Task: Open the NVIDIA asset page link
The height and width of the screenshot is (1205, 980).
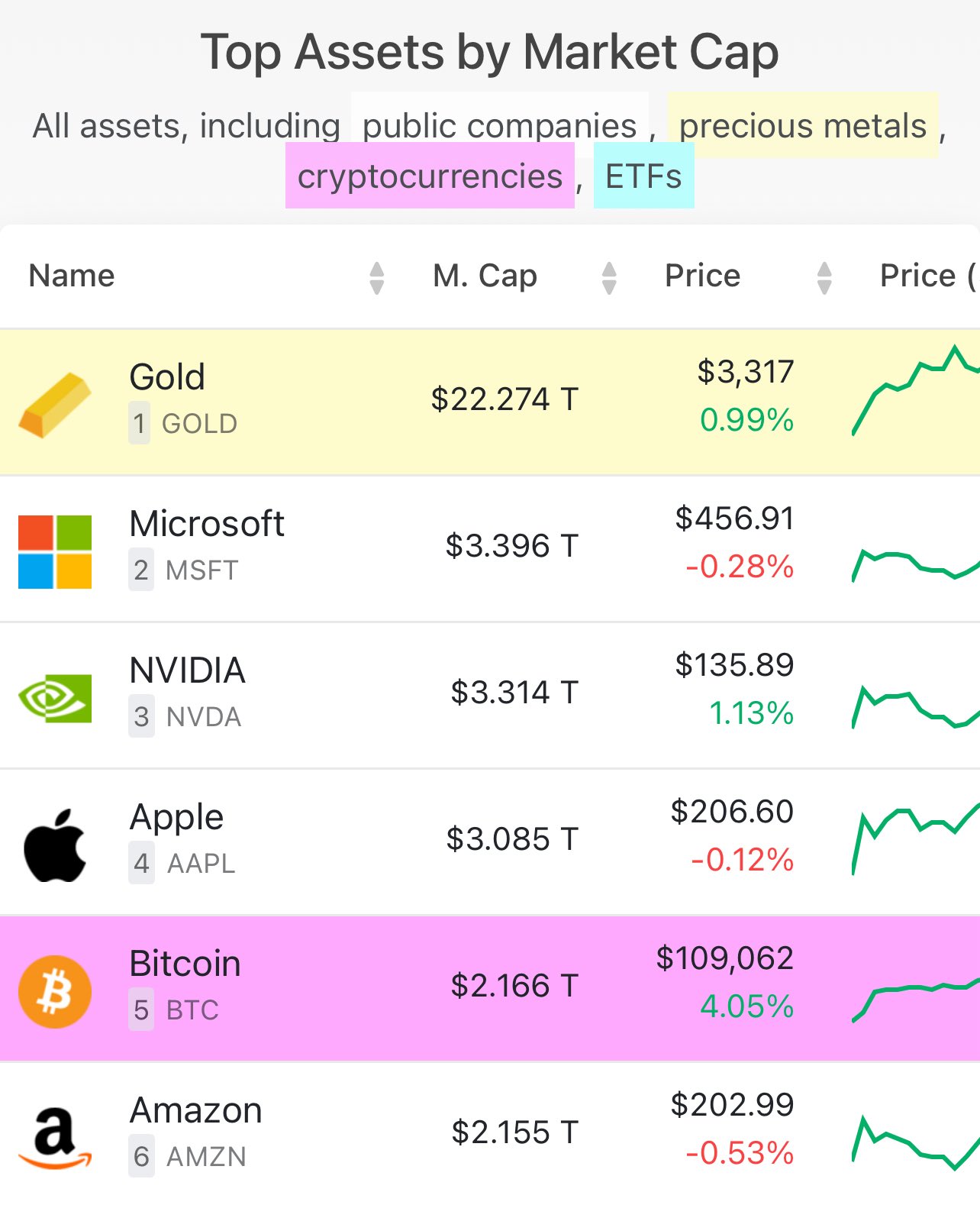Action: (x=188, y=670)
